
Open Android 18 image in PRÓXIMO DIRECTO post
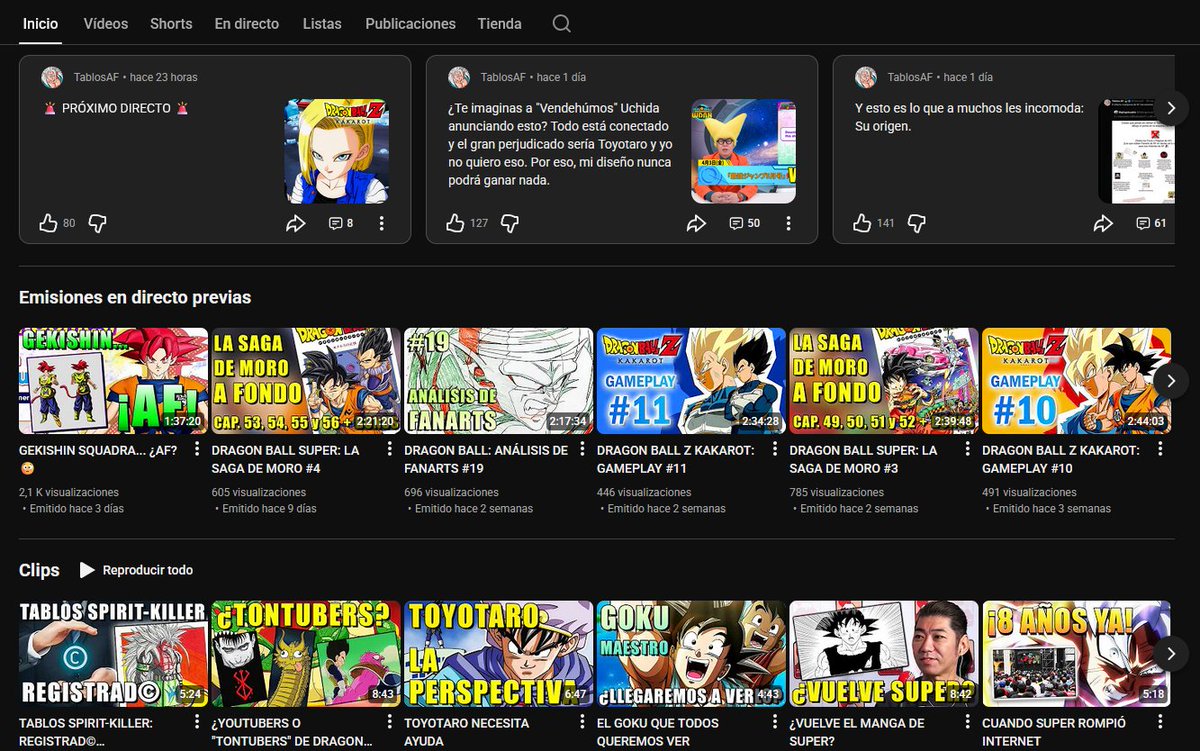pos(336,151)
